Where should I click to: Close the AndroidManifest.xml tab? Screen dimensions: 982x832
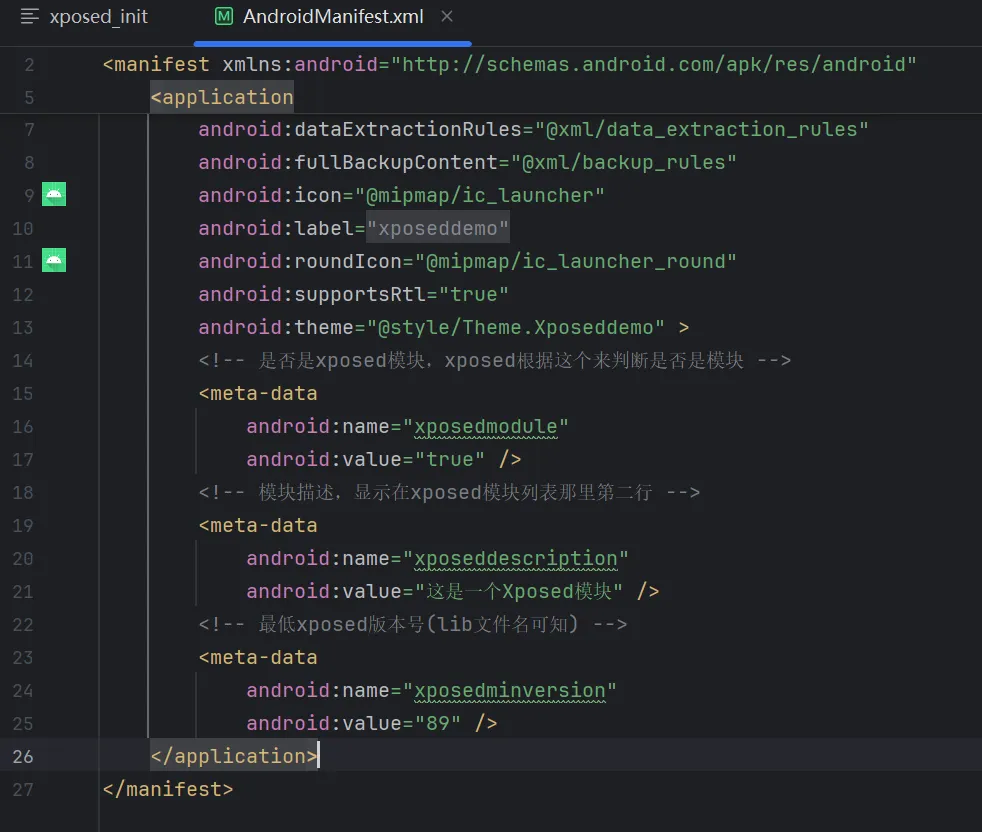(x=447, y=16)
